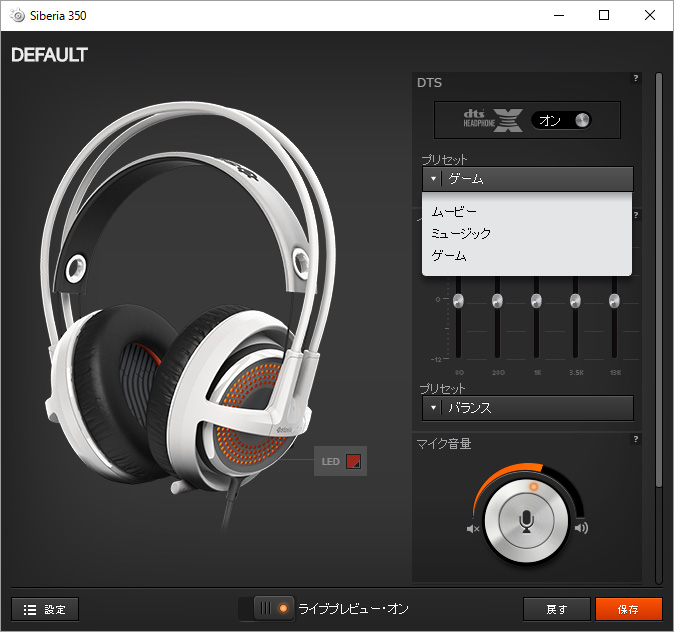Open help for the equalizer section
Screen dimensions: 674x632
click(636, 215)
